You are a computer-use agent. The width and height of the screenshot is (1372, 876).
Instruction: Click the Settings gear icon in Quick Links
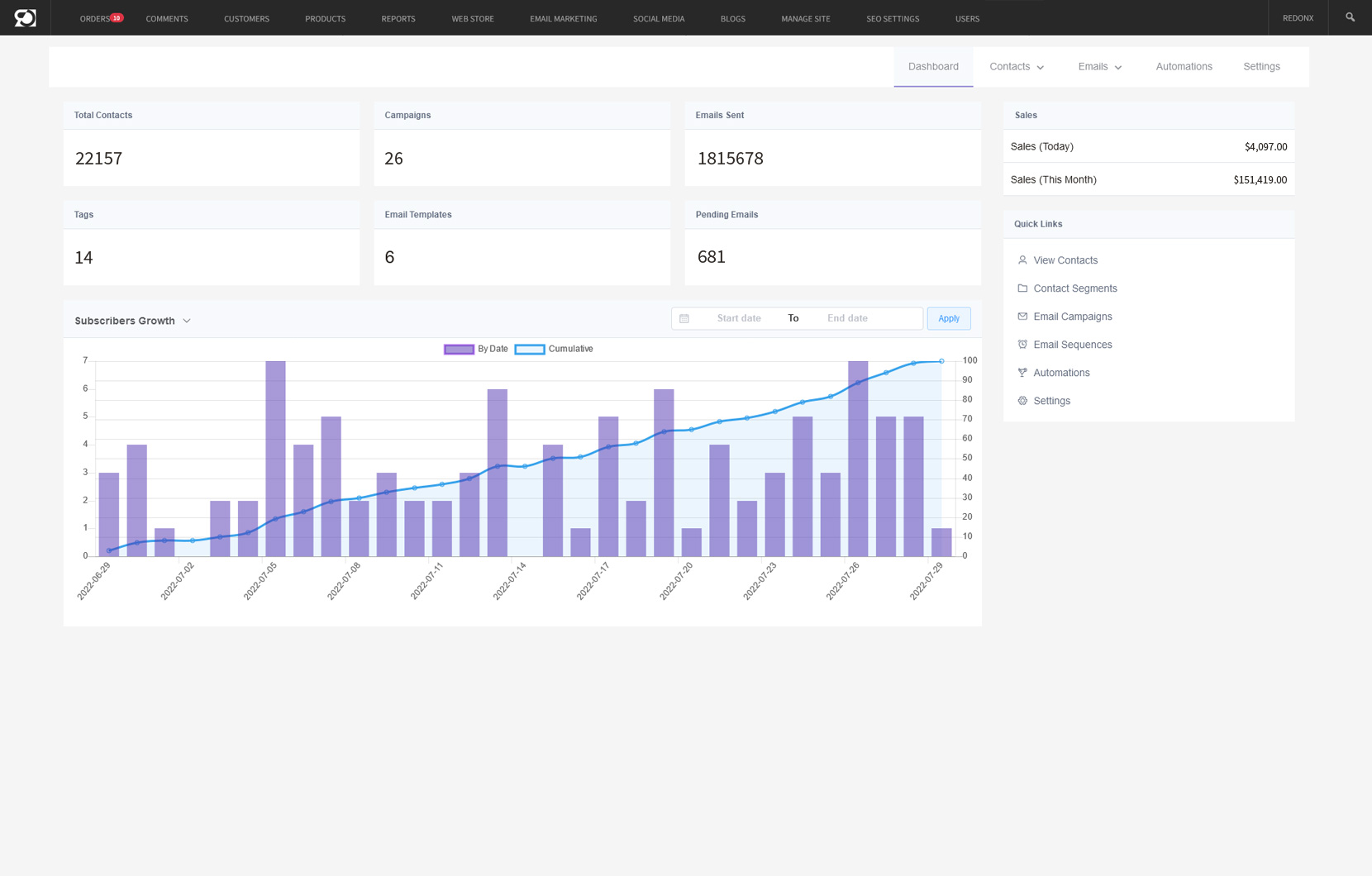(x=1022, y=400)
